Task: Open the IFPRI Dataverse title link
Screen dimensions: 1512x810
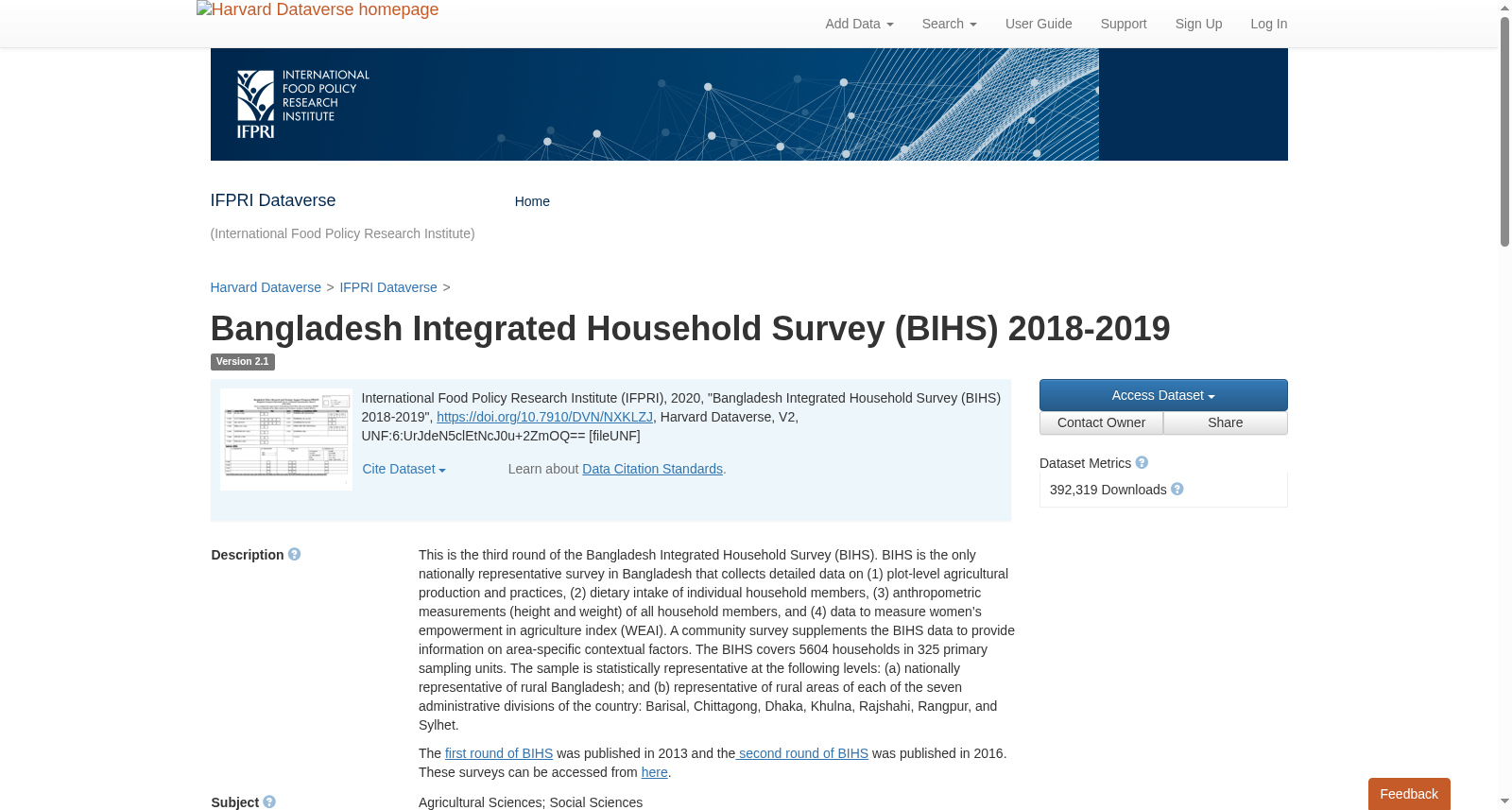Action: click(273, 200)
